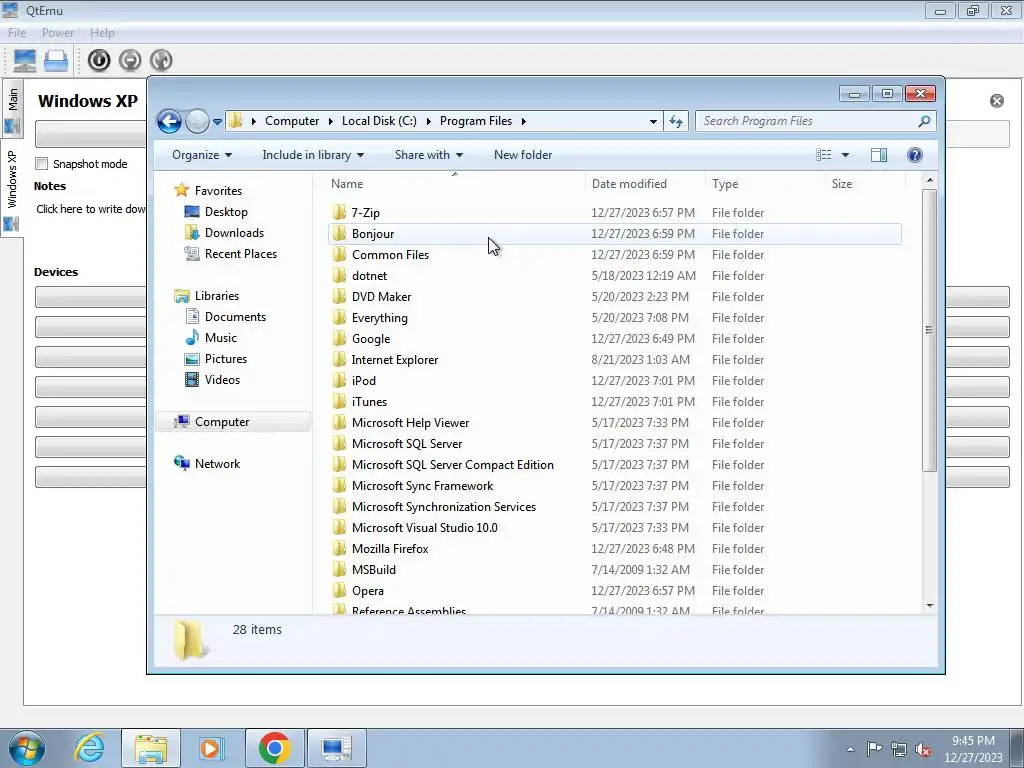Open Pictures library

[x=226, y=359]
